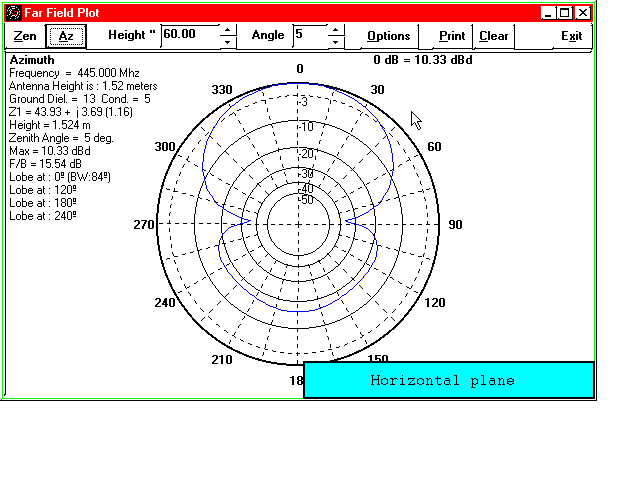Screen dimensions: 640x480
Task: Click the -3 dB ring label
Action: point(304,102)
